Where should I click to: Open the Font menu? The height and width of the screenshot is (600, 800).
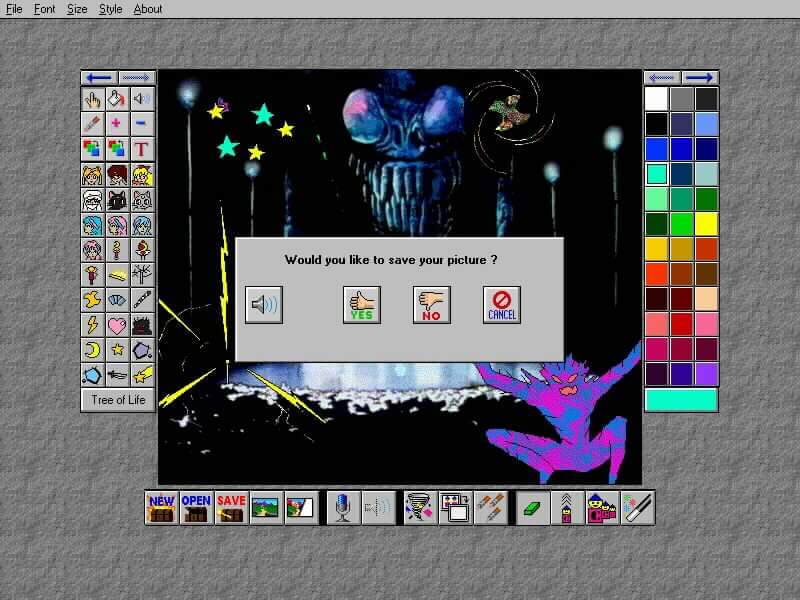(x=44, y=9)
